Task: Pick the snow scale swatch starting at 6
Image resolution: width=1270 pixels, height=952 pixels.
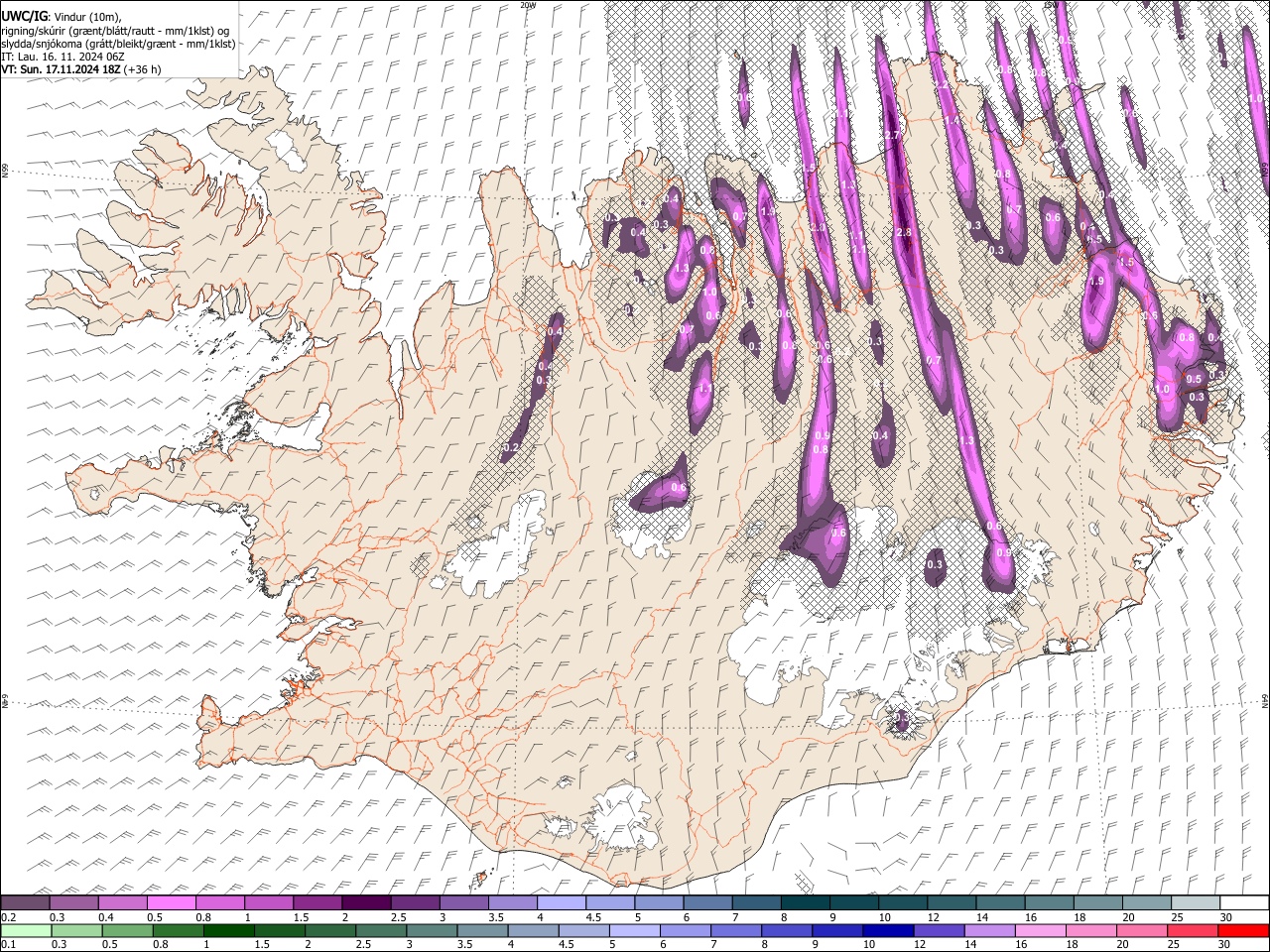Action: click(706, 902)
